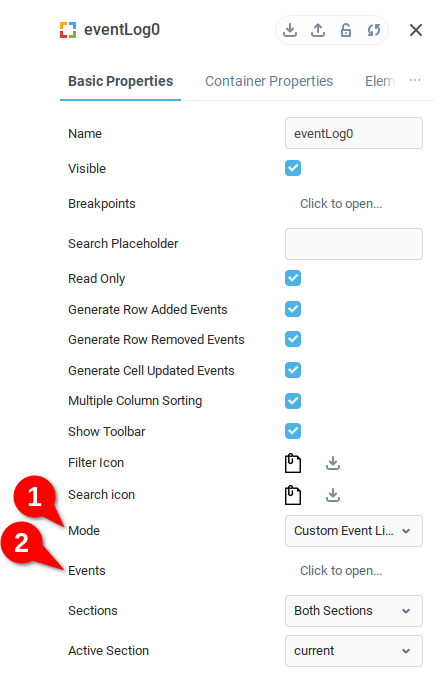Viewport: 442px width, 675px height.
Task: Toggle the Read Only checkbox
Action: point(293,278)
